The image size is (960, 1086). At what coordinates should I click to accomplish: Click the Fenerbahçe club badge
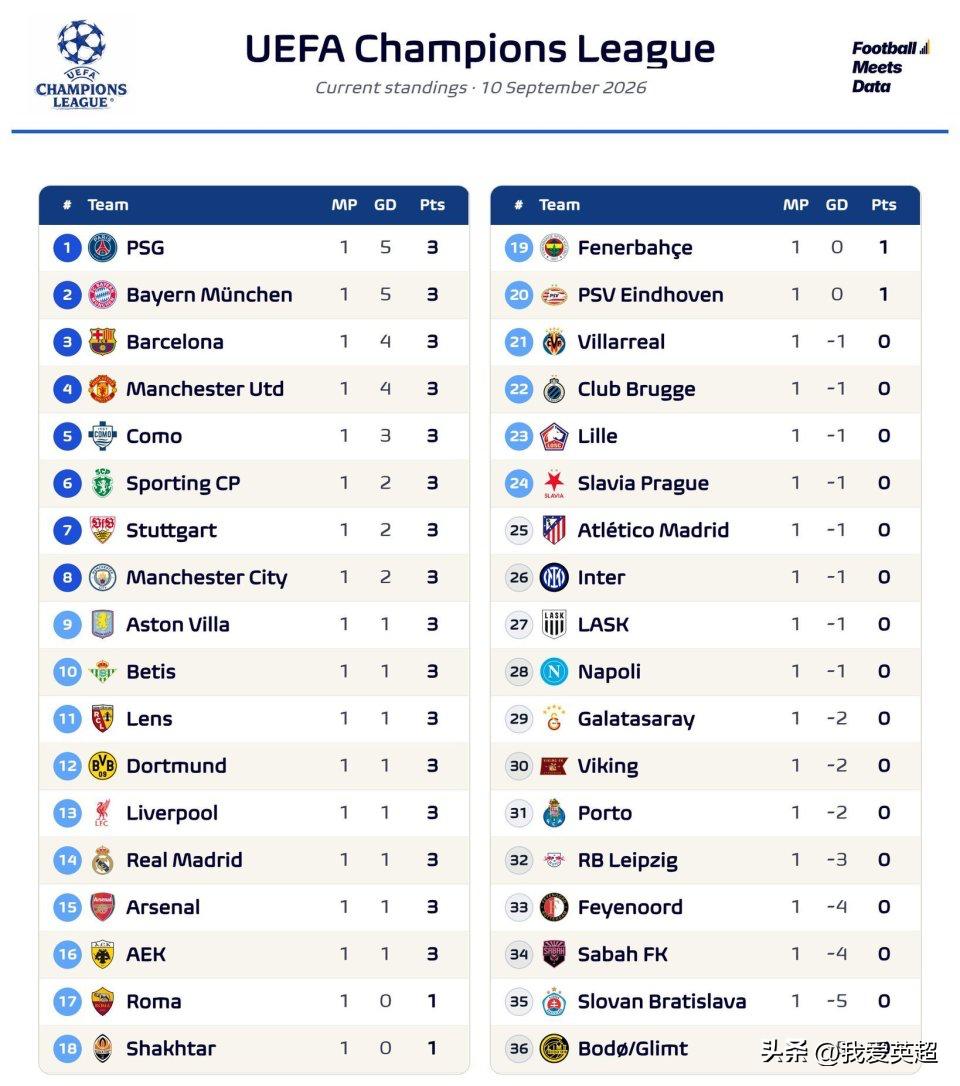click(x=554, y=247)
